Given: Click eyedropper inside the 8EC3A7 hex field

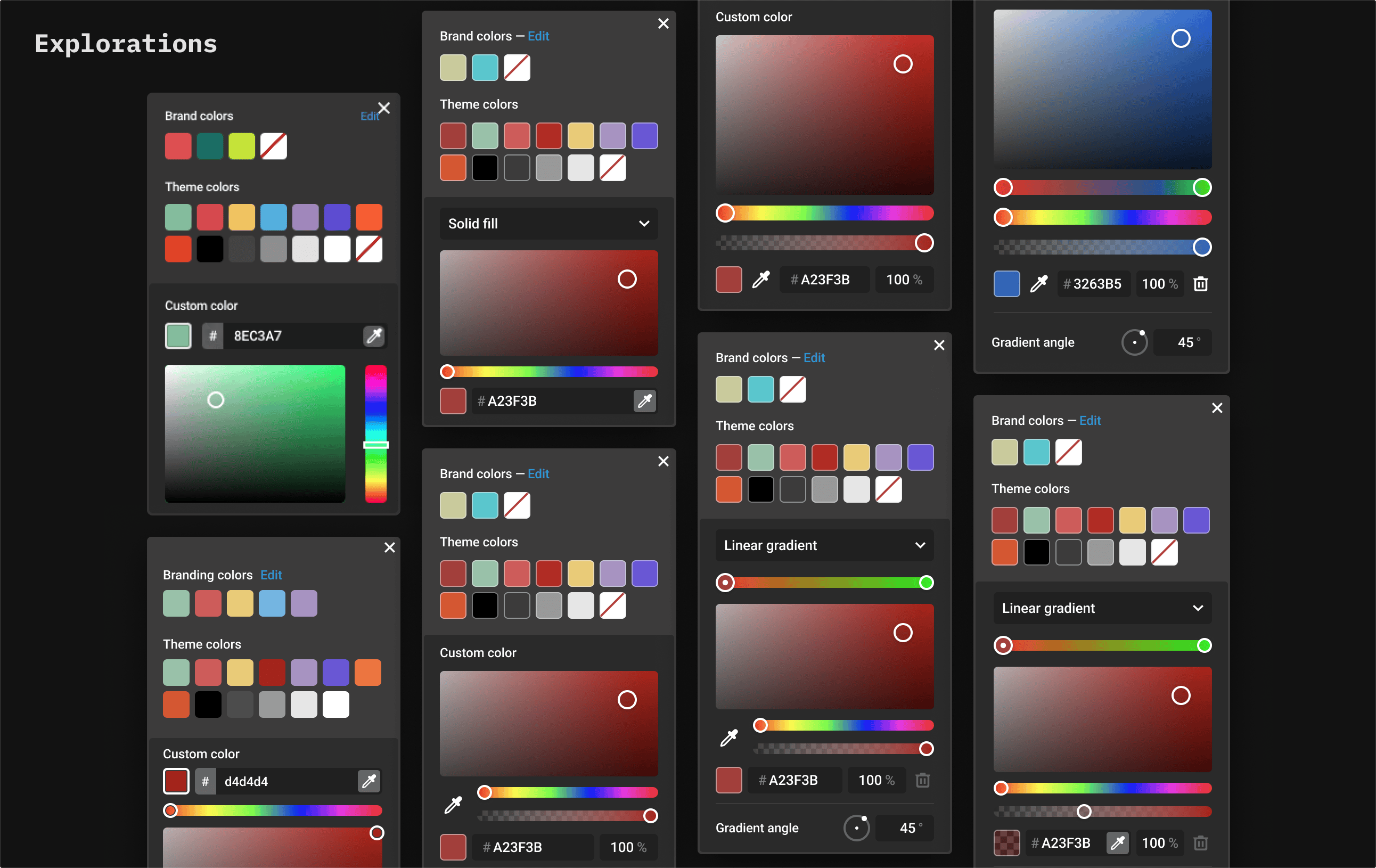Looking at the screenshot, I should click(374, 336).
